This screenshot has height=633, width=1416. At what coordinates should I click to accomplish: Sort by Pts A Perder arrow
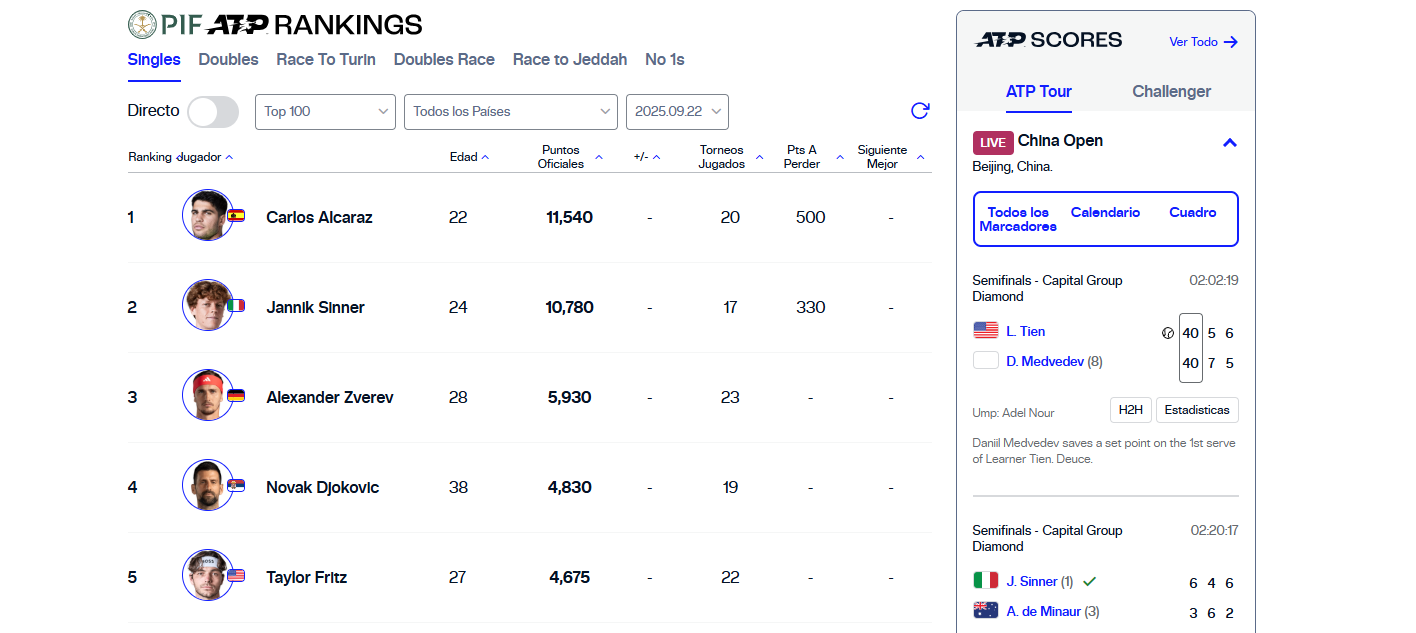coord(839,157)
